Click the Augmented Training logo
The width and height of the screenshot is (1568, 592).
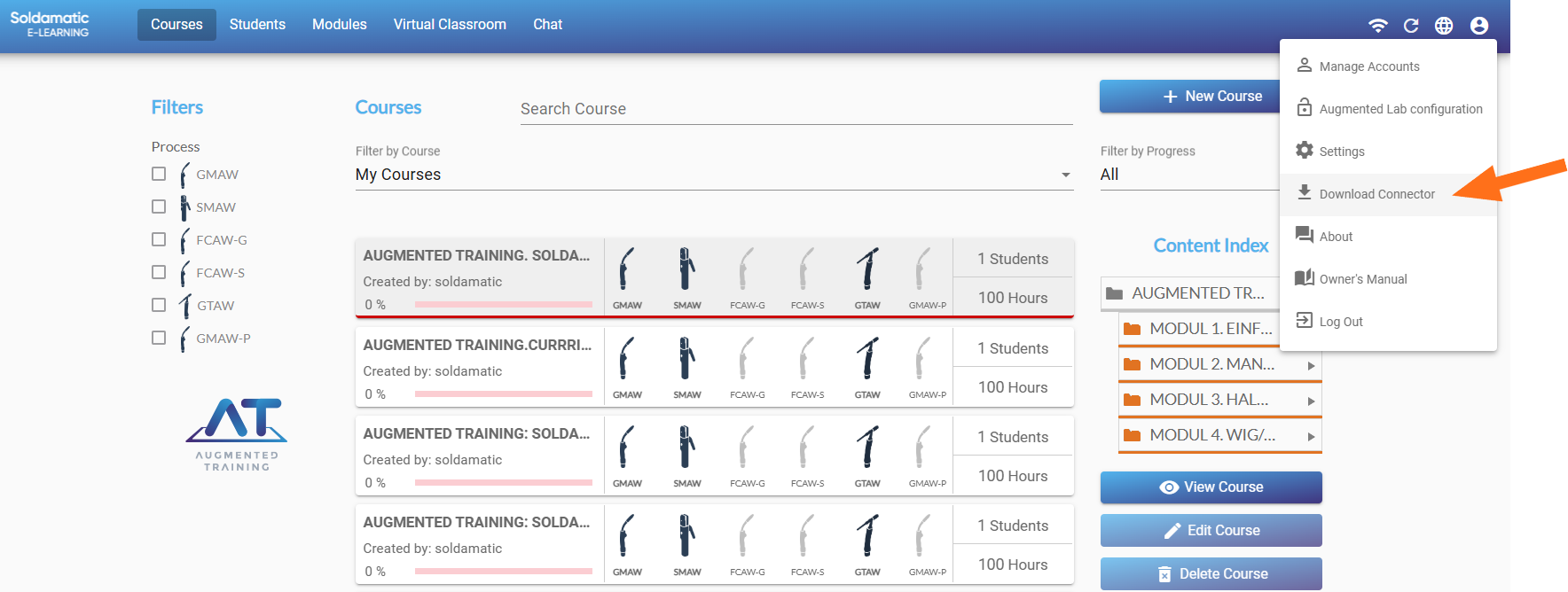237,433
